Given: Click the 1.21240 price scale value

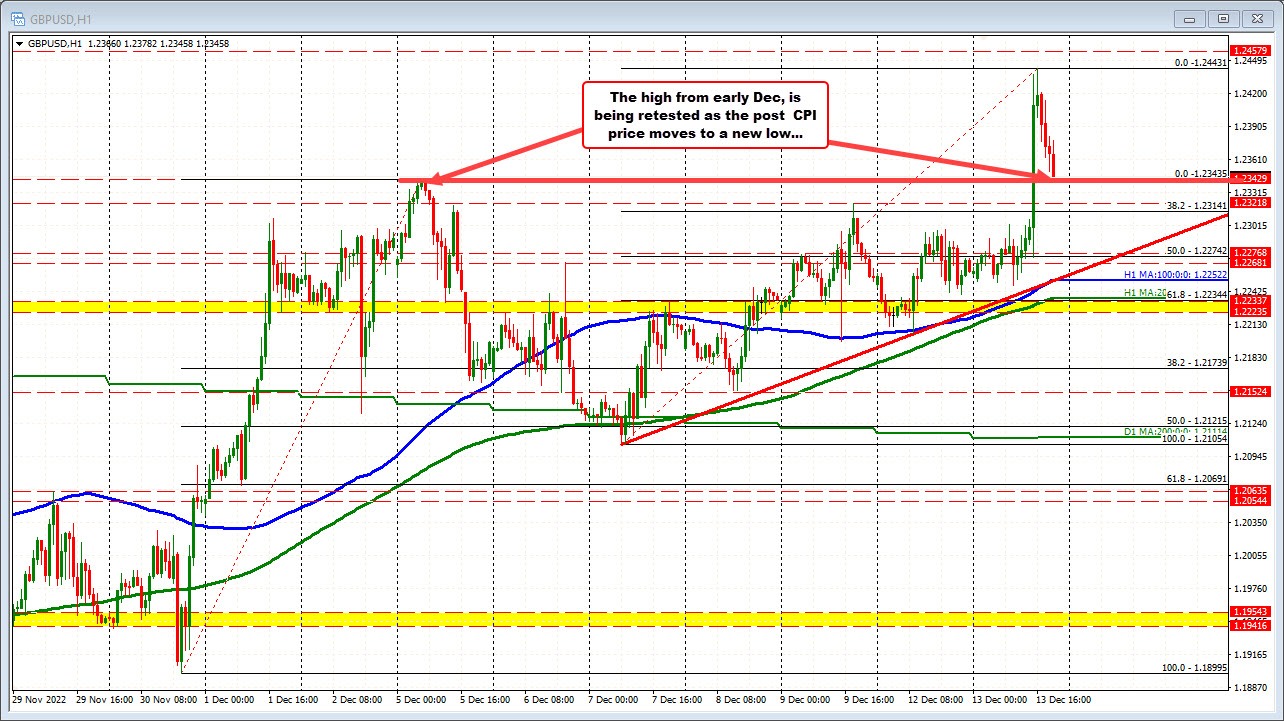Looking at the screenshot, I should point(1251,423).
